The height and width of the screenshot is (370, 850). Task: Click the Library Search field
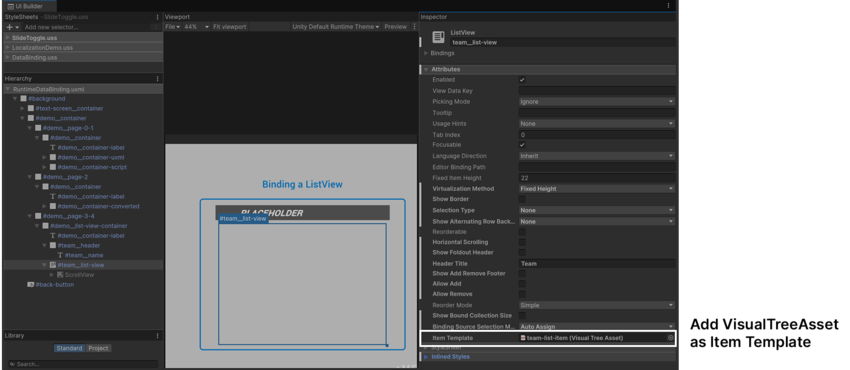coord(82,365)
